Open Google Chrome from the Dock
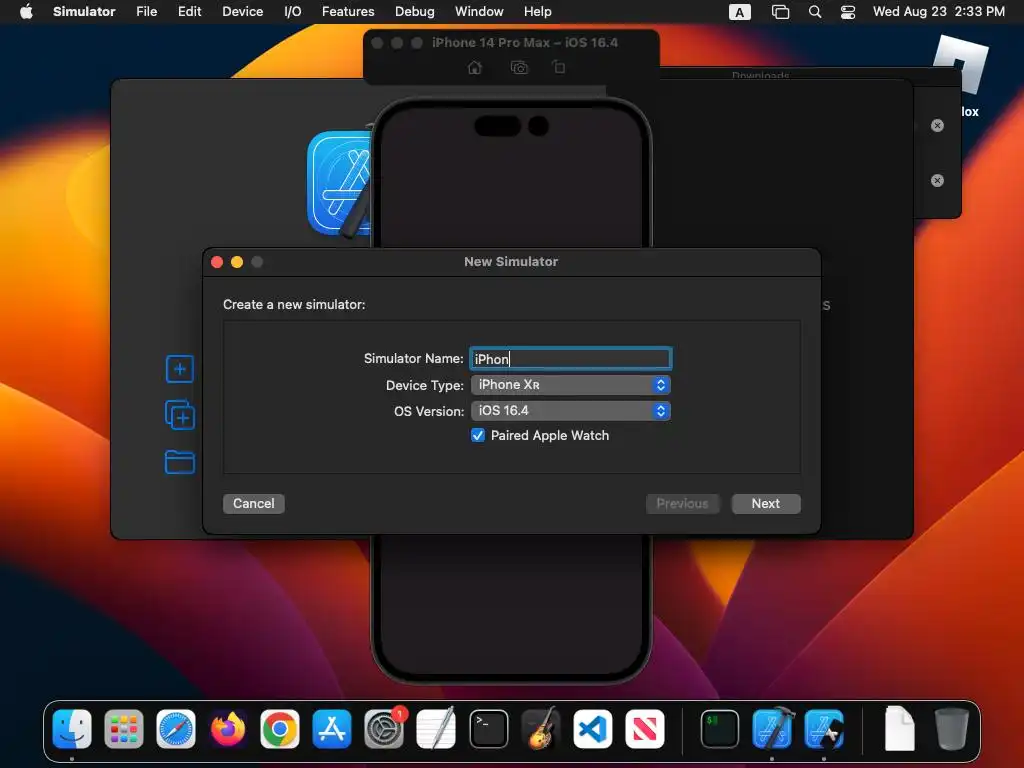The width and height of the screenshot is (1024, 768). (x=280, y=729)
